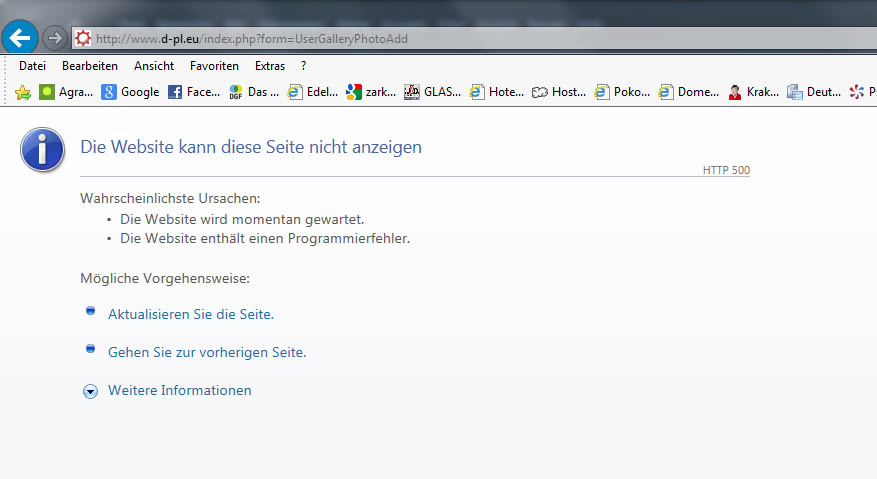Open the Datei menu

(32, 66)
